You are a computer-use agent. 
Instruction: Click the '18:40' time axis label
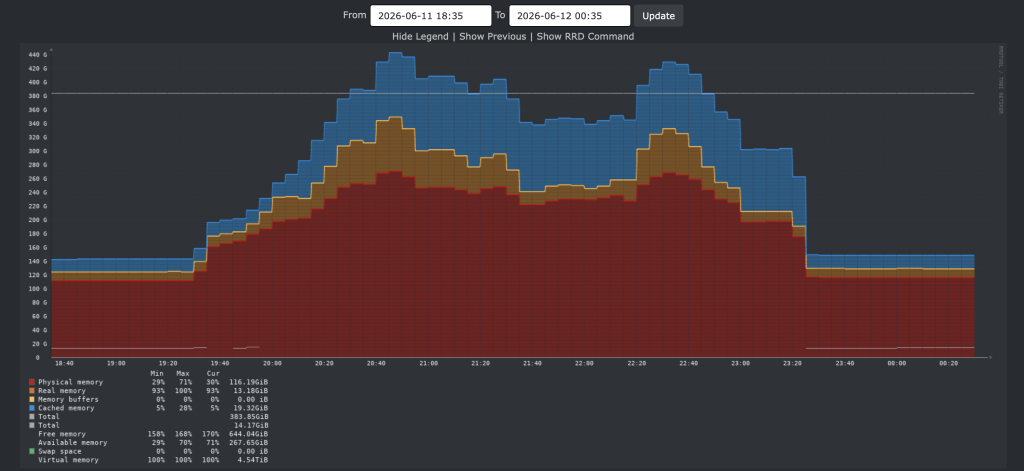coord(64,363)
